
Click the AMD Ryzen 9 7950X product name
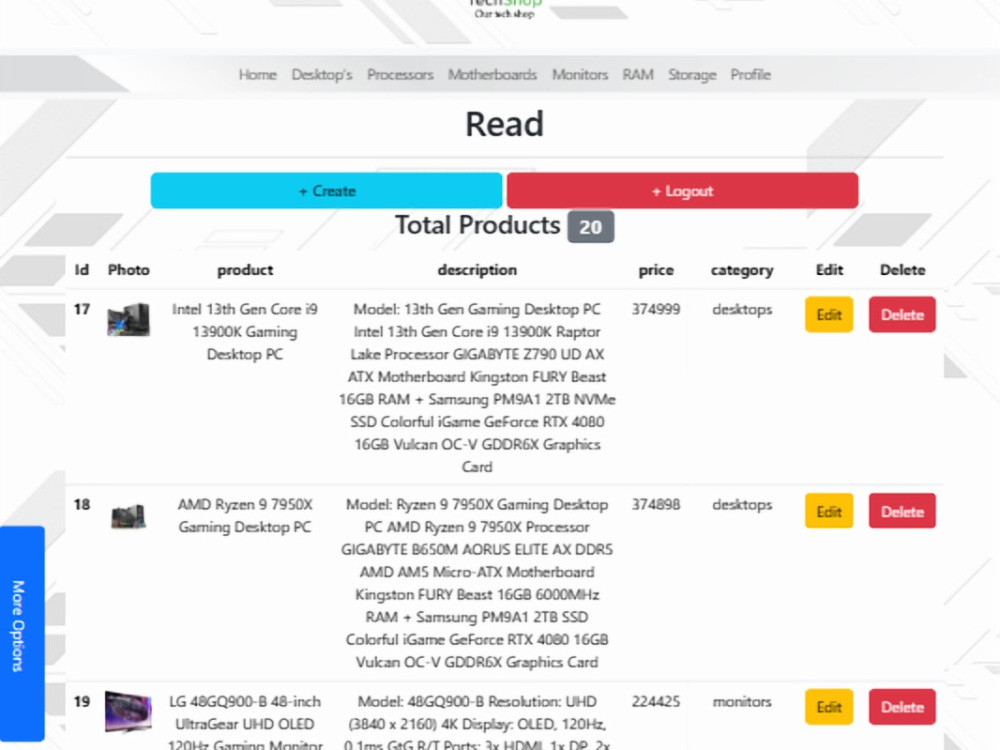245,516
